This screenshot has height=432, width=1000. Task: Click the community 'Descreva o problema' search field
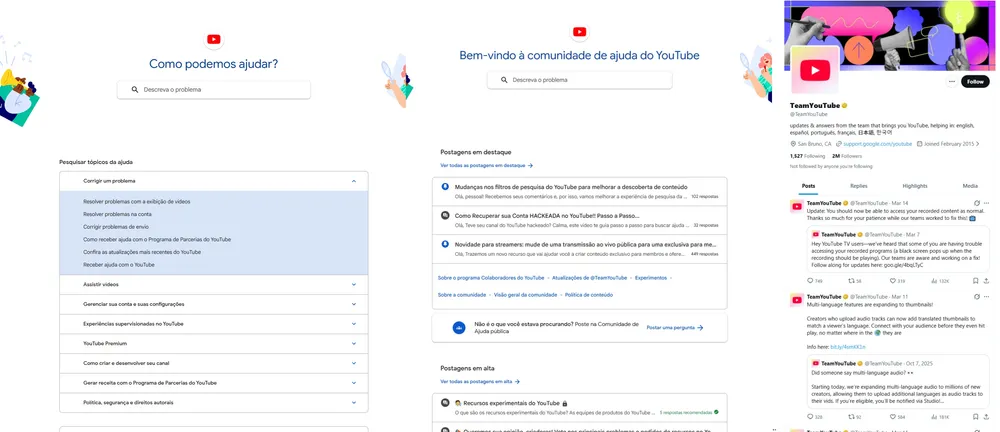point(579,80)
